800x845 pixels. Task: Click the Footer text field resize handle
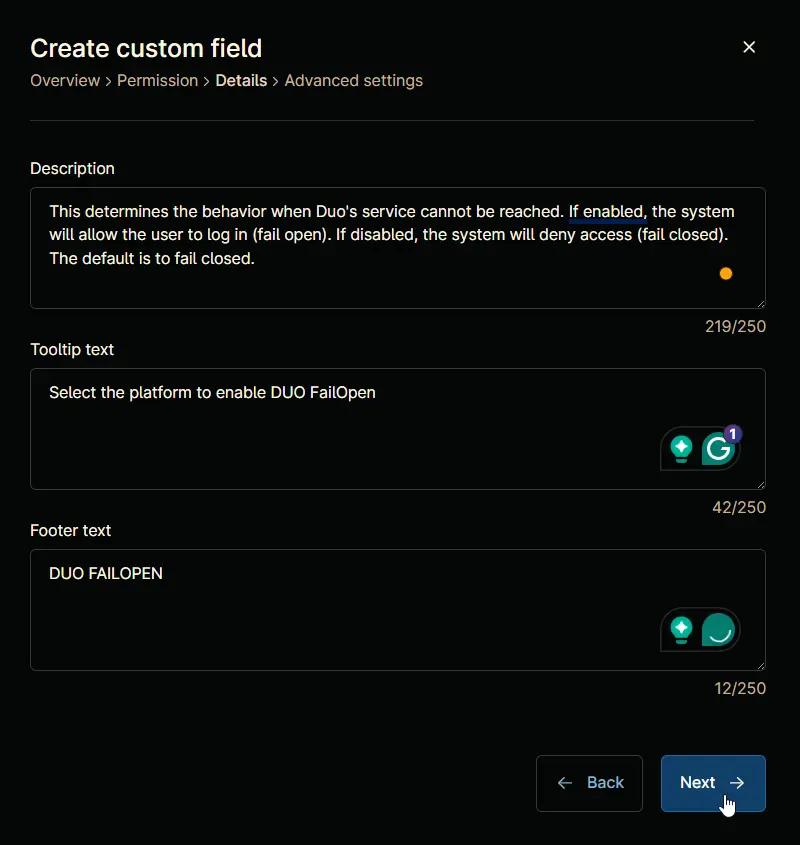click(761, 666)
